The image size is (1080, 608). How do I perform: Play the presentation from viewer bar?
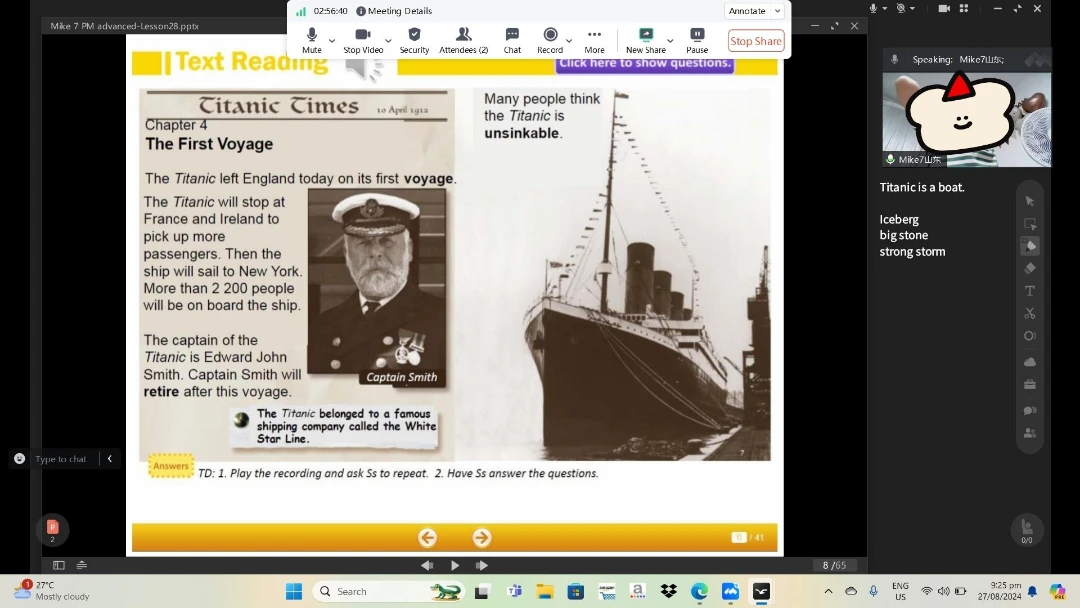pos(455,565)
